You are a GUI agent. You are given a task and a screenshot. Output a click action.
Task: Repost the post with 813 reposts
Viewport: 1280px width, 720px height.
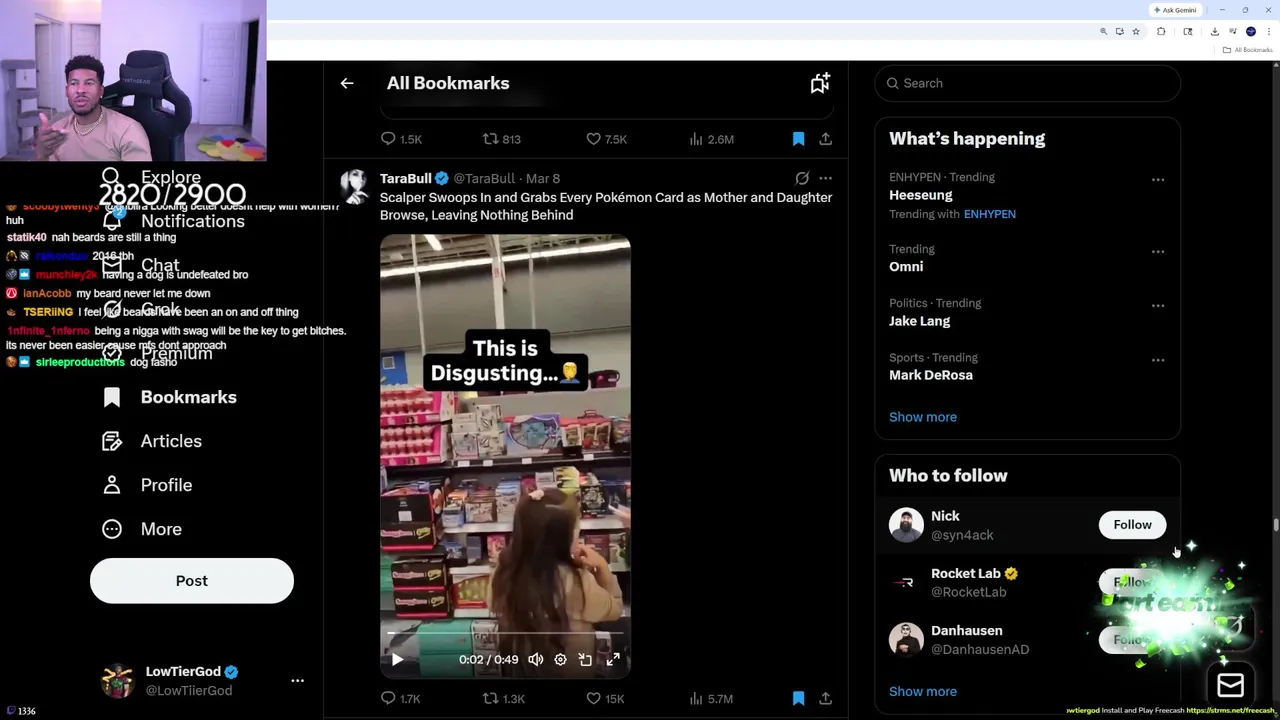pos(502,139)
